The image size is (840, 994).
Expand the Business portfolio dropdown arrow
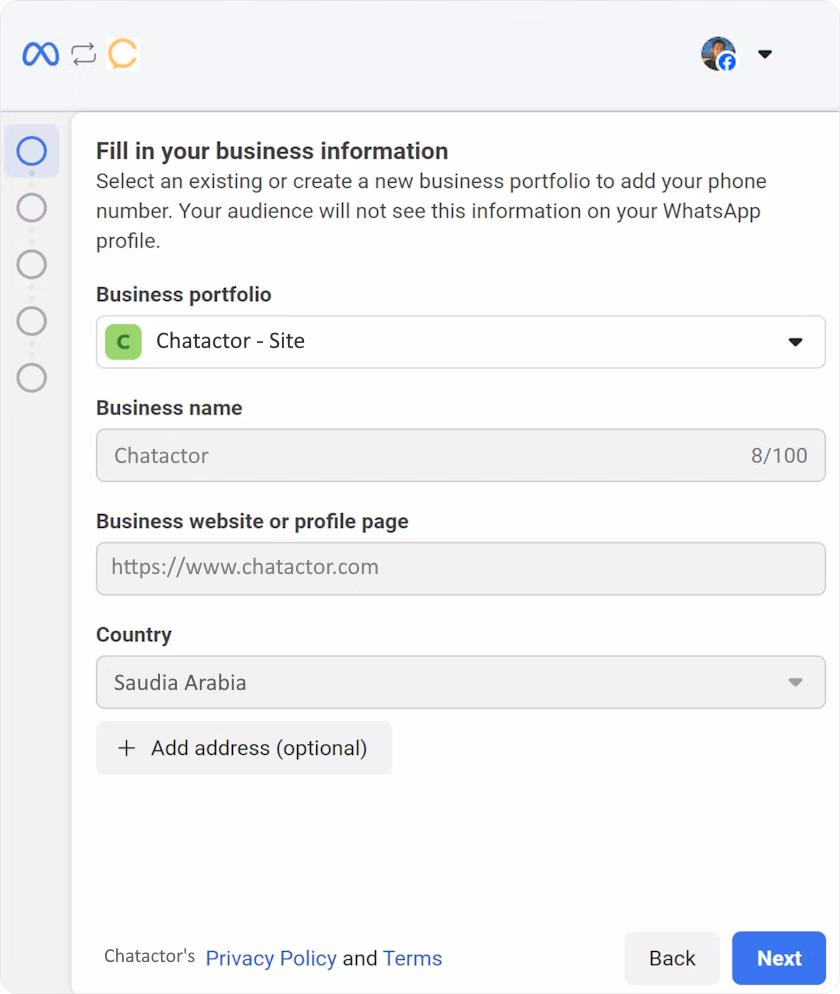795,342
